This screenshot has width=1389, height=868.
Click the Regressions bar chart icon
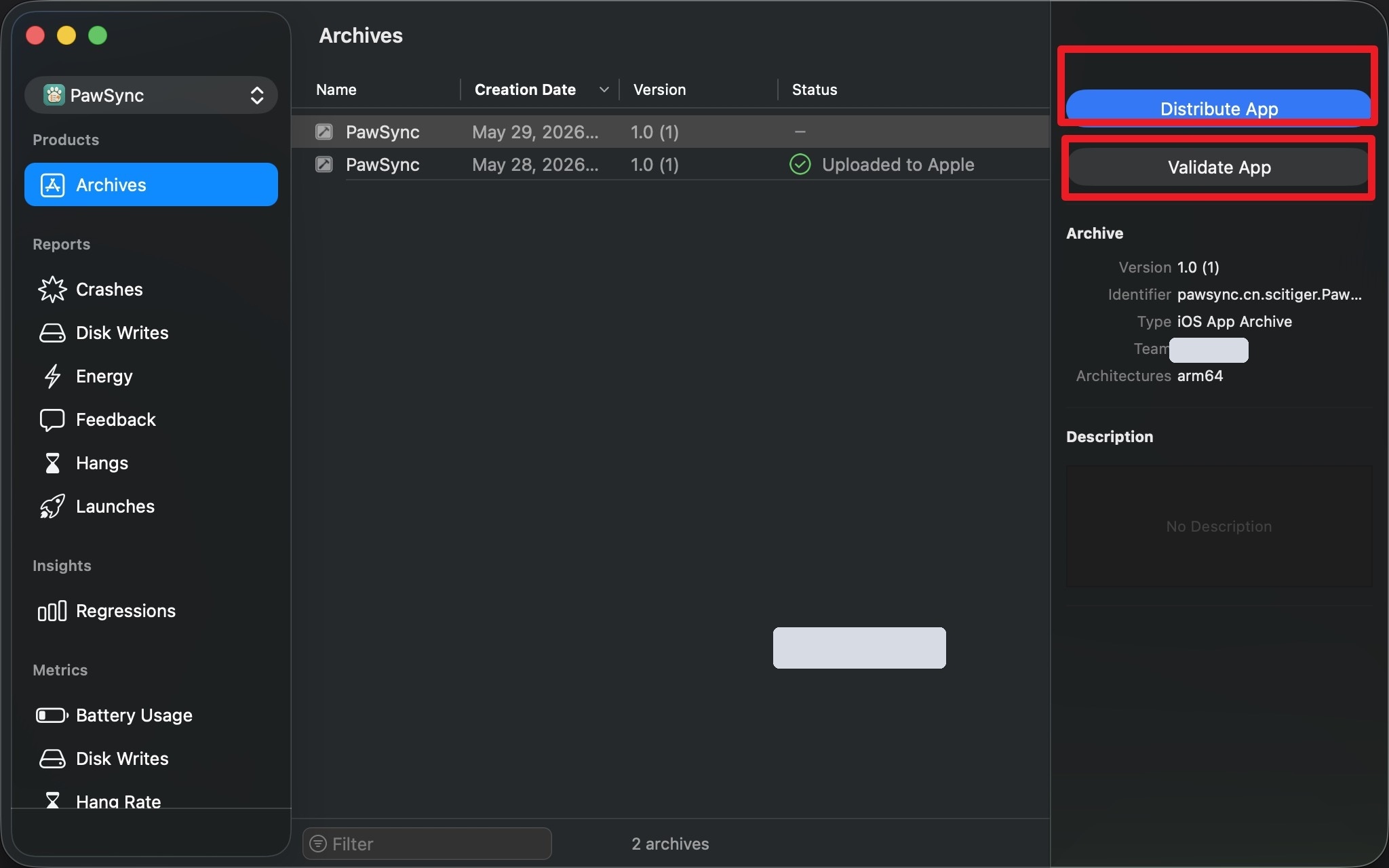click(52, 611)
